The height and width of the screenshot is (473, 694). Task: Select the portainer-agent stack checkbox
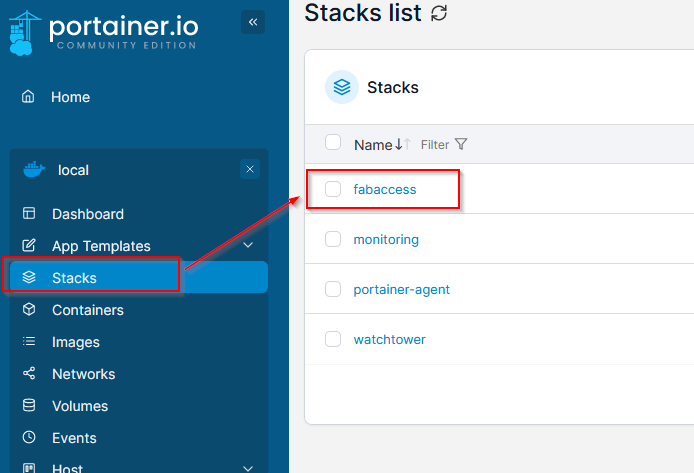coord(333,289)
